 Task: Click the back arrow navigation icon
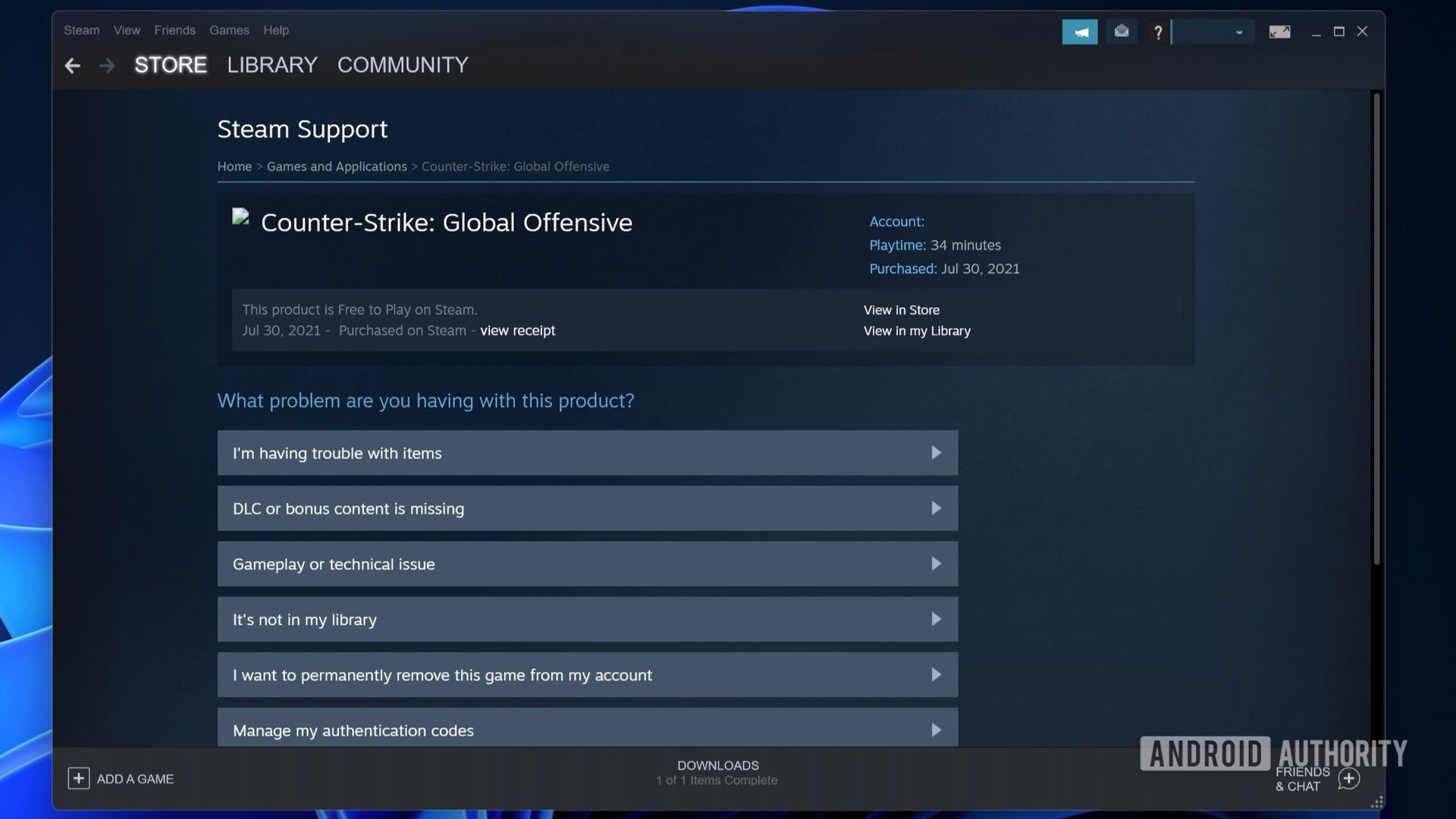73,66
